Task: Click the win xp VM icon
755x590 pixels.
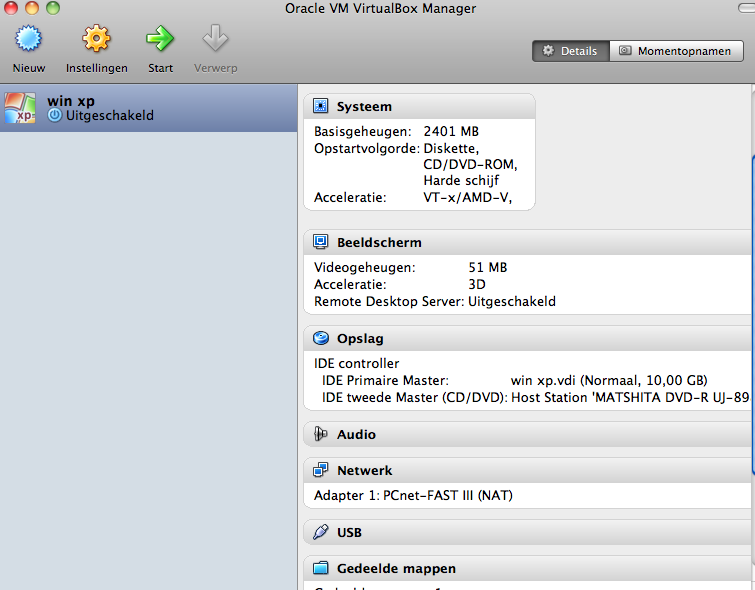Action: [x=20, y=108]
